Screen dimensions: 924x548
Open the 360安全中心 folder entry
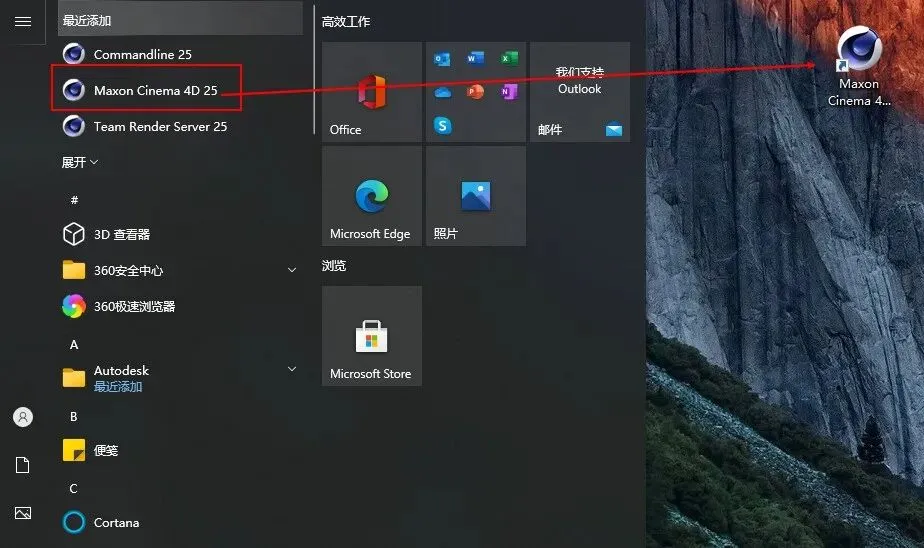[180, 270]
